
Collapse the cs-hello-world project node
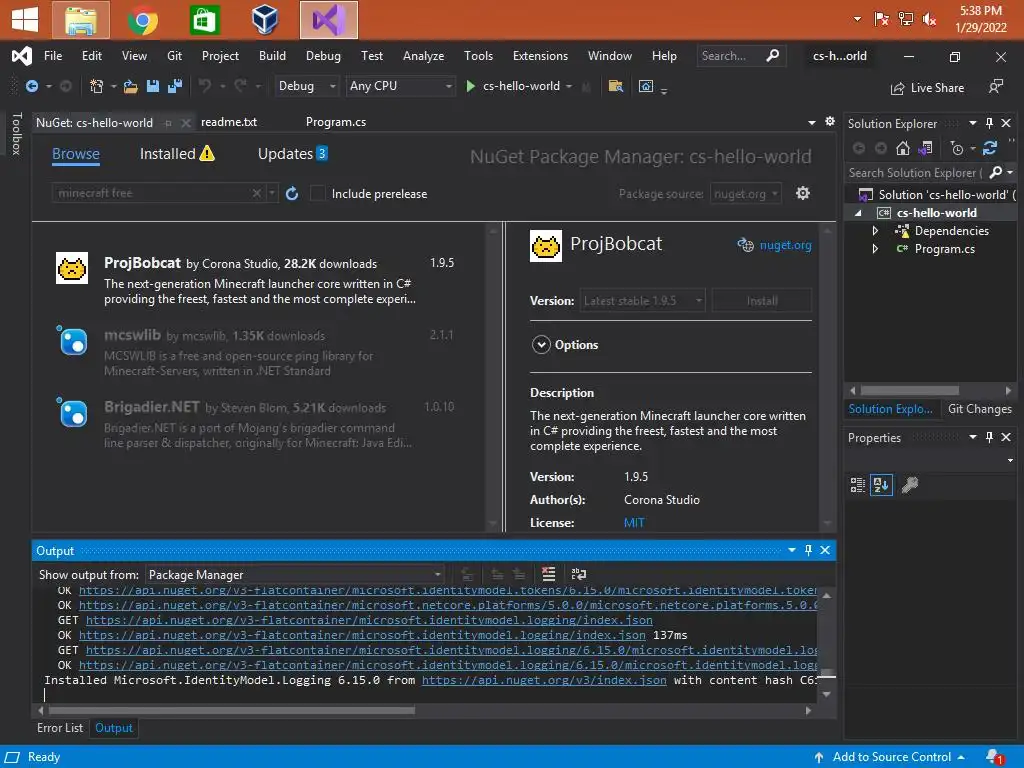858,213
